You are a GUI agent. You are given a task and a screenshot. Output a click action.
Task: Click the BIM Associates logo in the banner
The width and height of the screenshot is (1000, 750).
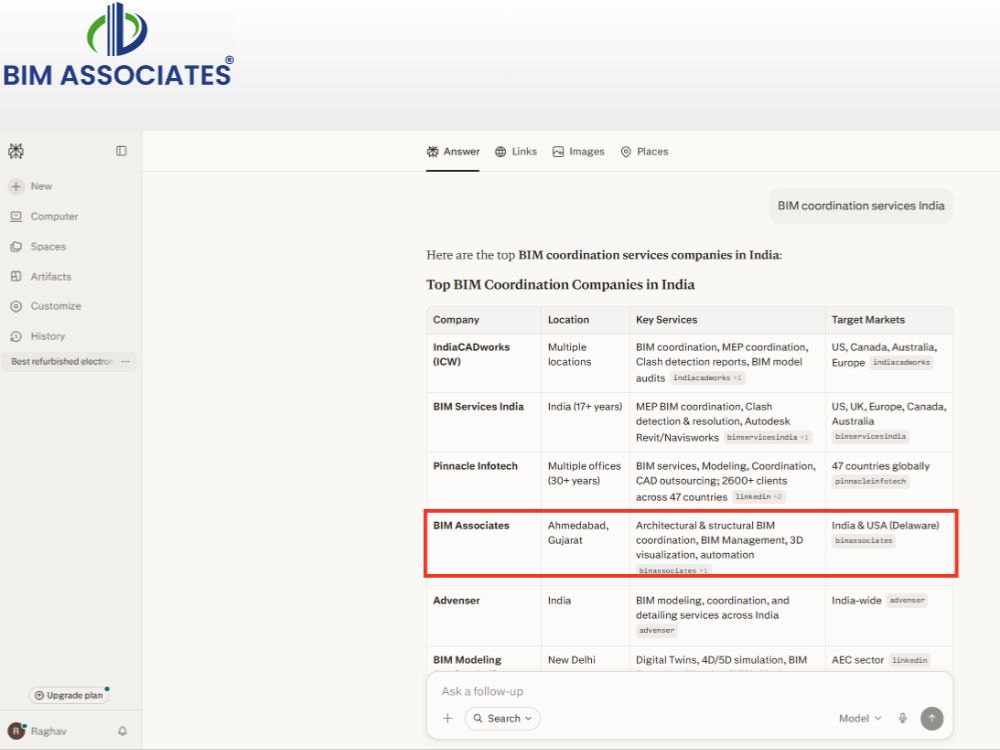click(x=118, y=45)
